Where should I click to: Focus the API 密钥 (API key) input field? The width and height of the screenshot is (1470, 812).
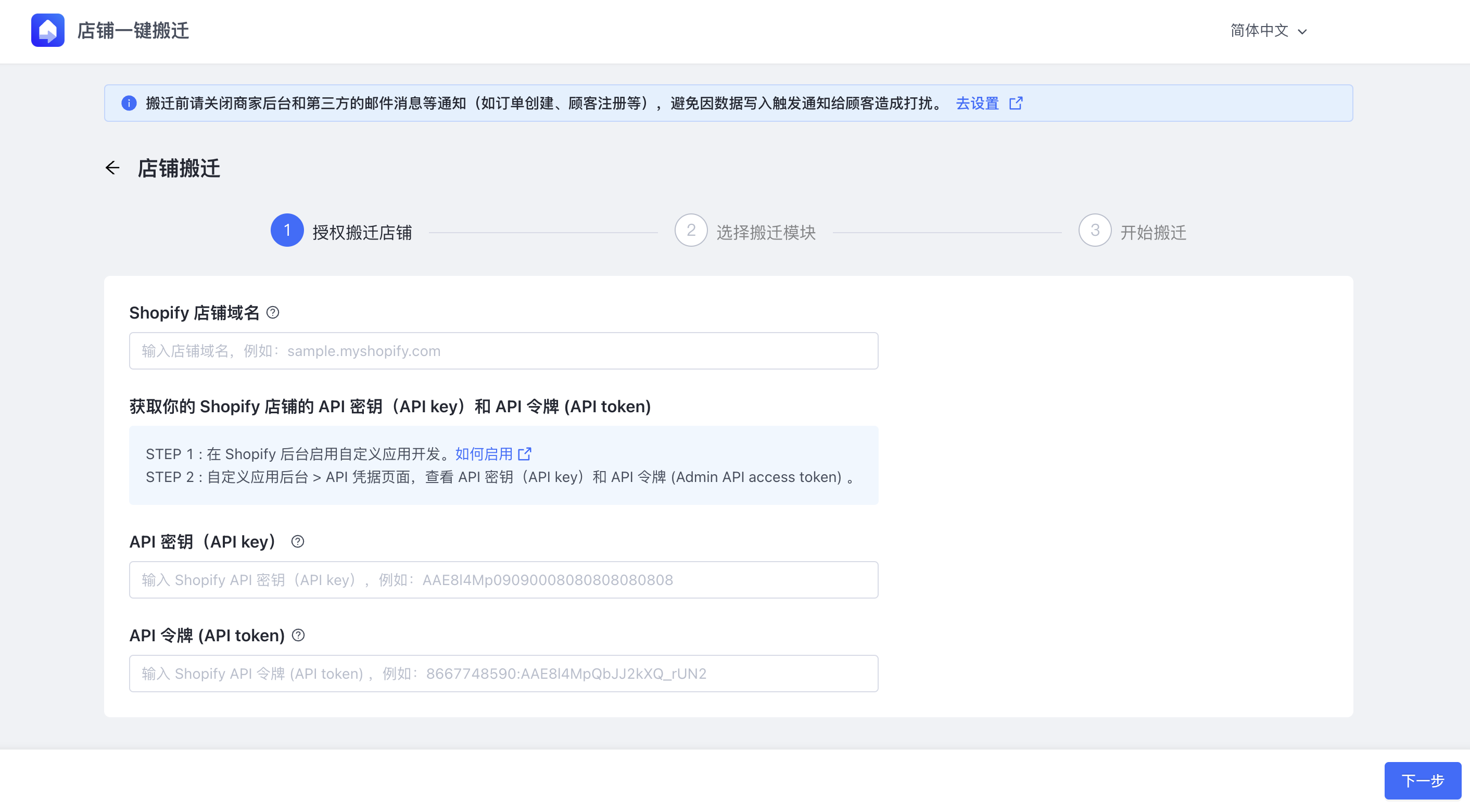503,580
